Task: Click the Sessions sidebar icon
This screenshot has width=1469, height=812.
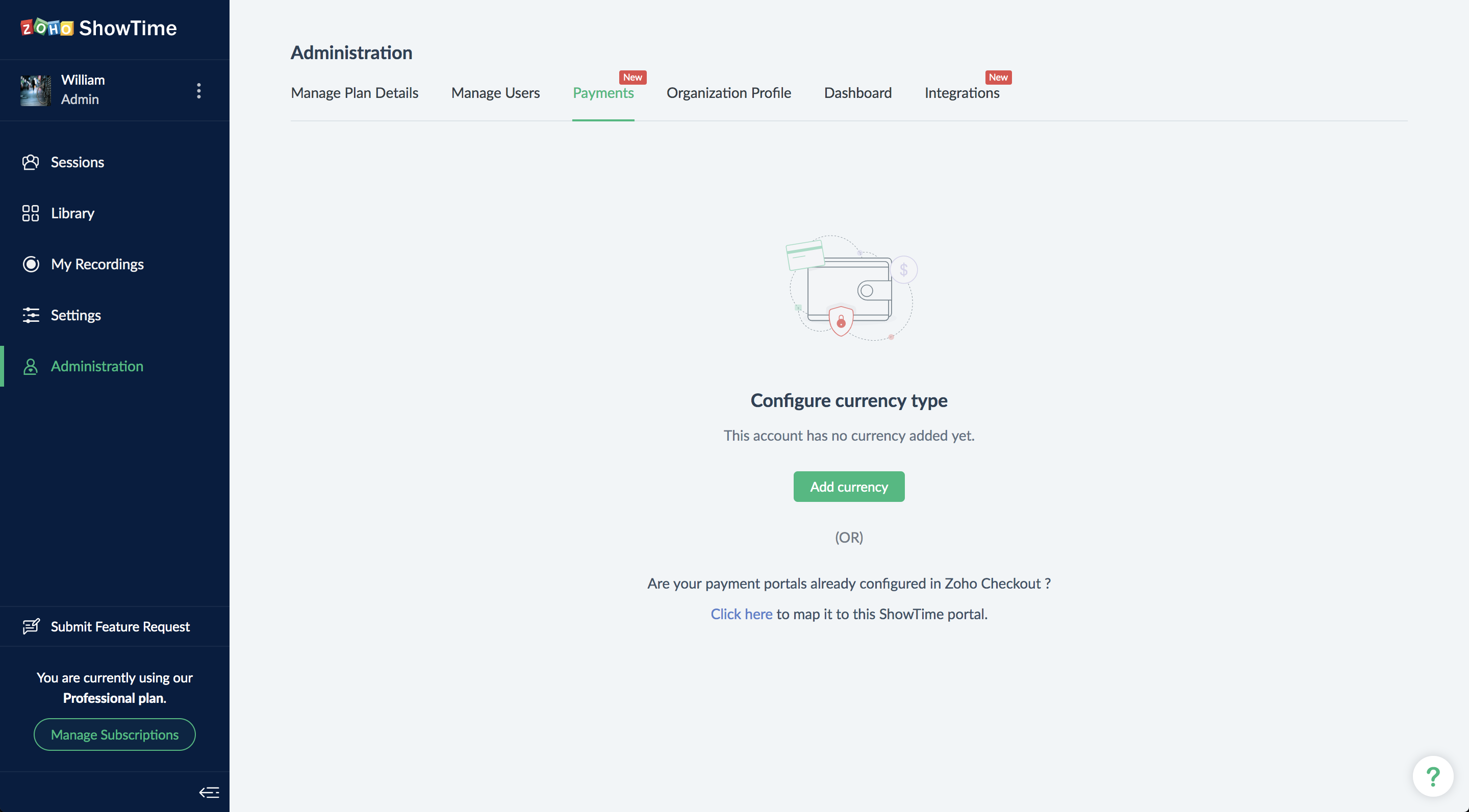Action: [x=31, y=163]
